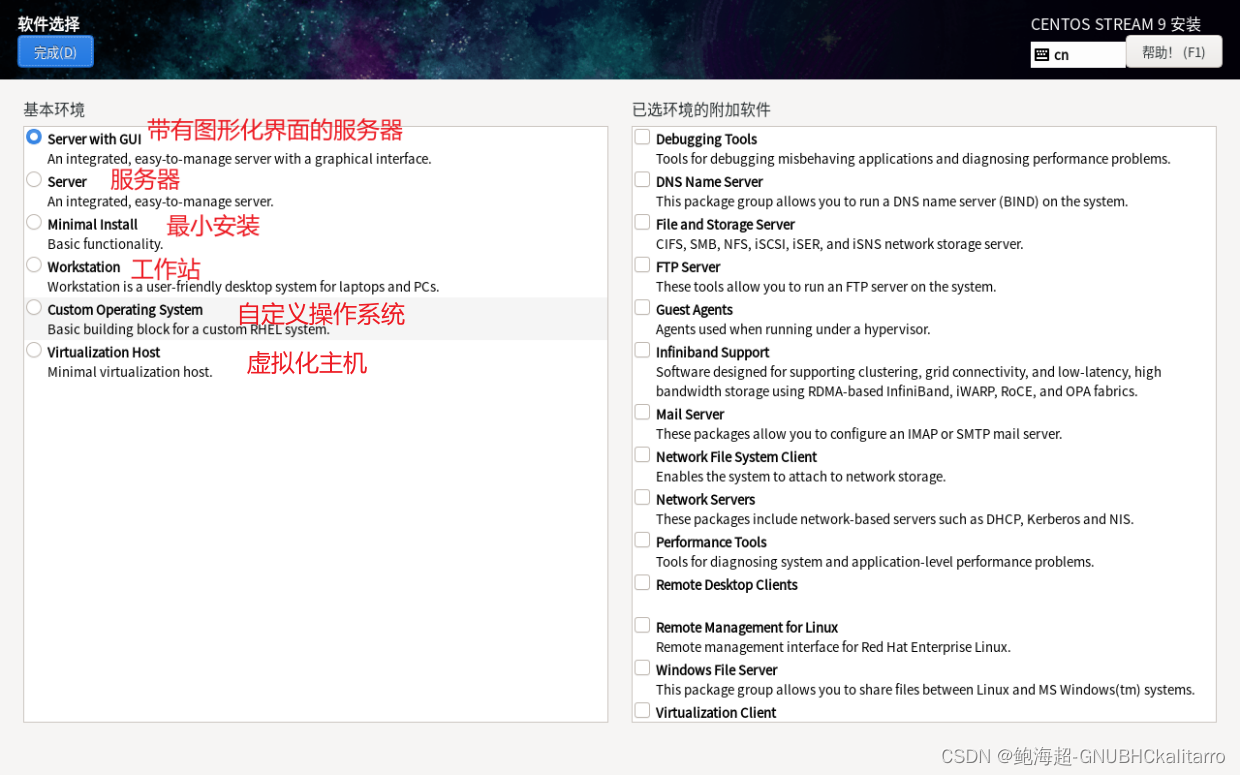Select Custom Operating System option
The image size is (1240, 775).
33,307
